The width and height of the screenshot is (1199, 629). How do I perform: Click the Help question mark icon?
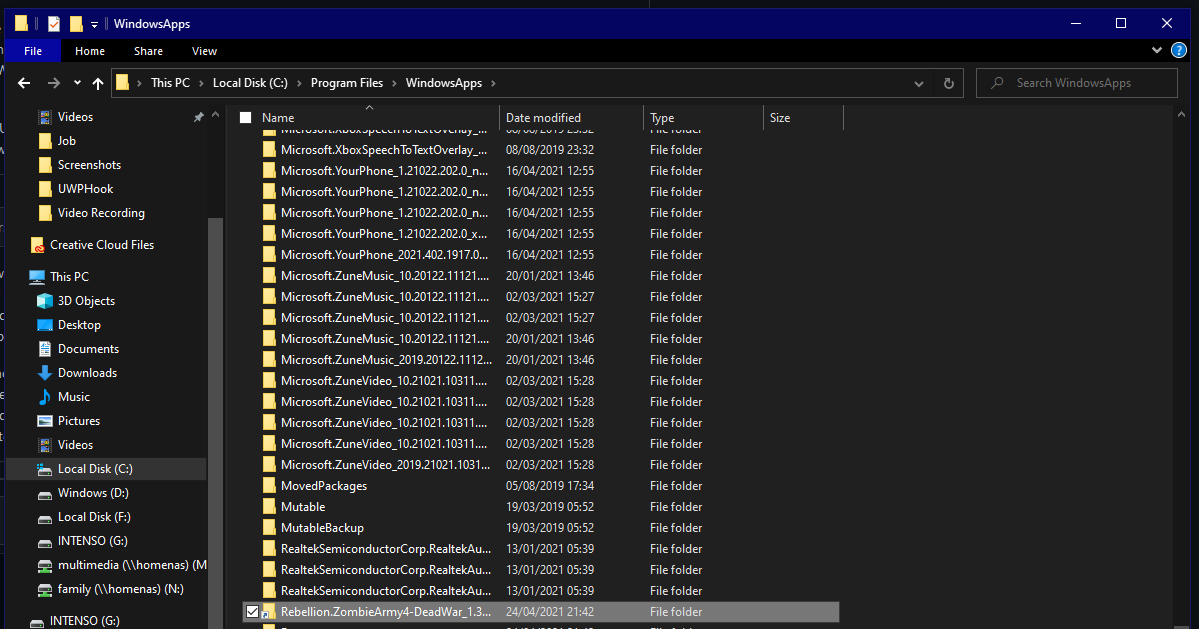[1179, 51]
